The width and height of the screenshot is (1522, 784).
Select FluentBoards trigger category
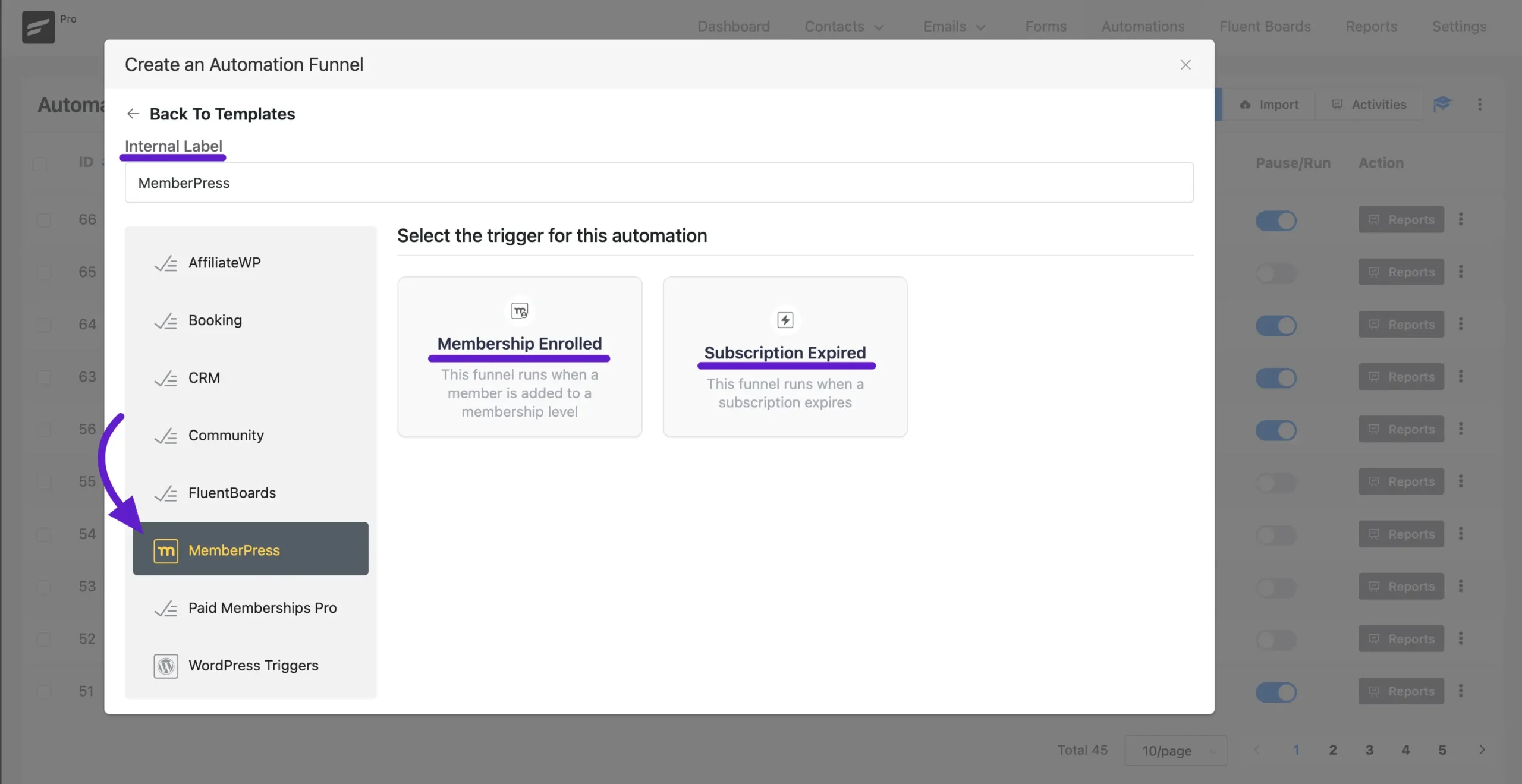pos(250,493)
